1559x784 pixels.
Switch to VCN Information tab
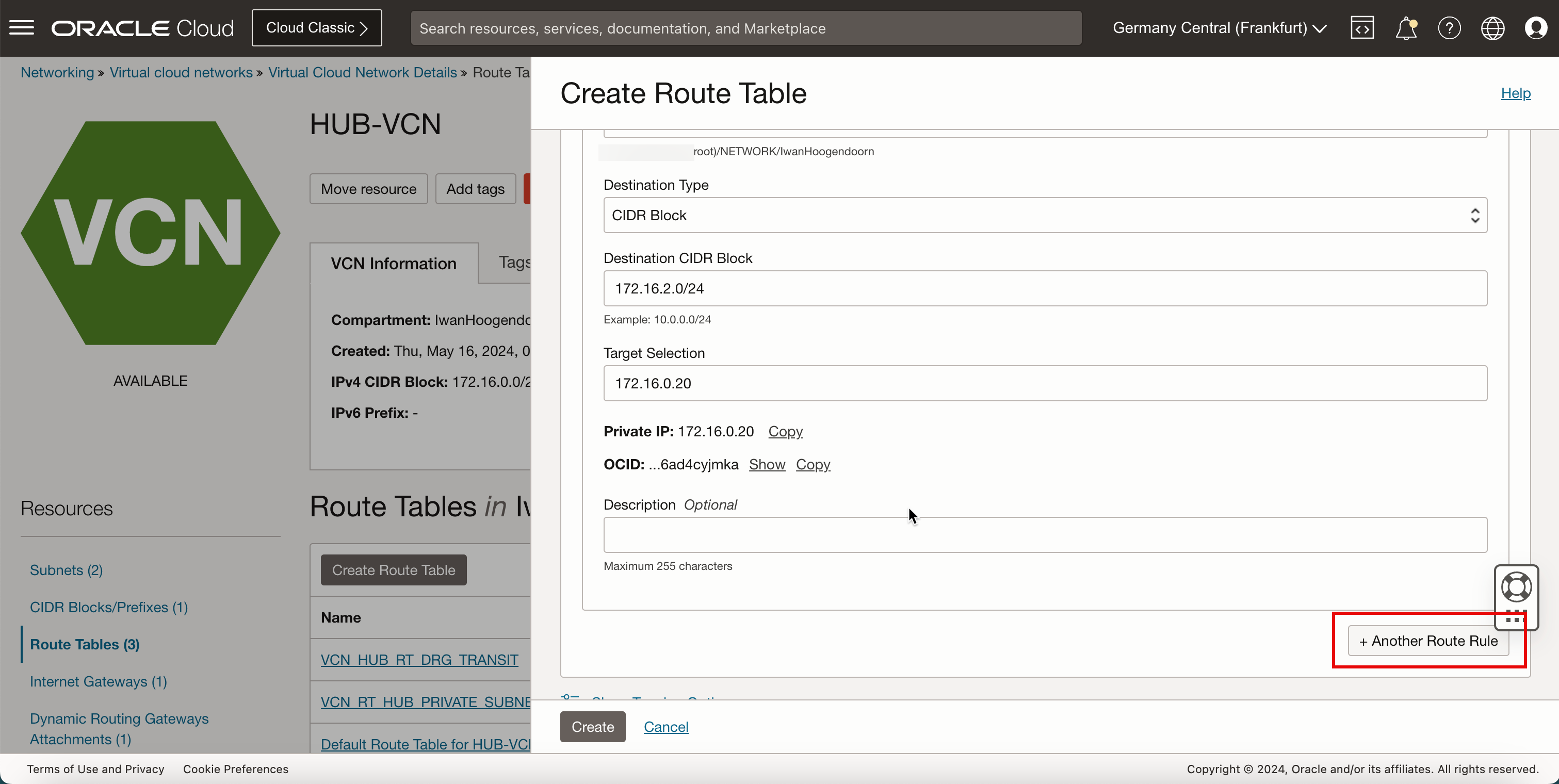(393, 263)
